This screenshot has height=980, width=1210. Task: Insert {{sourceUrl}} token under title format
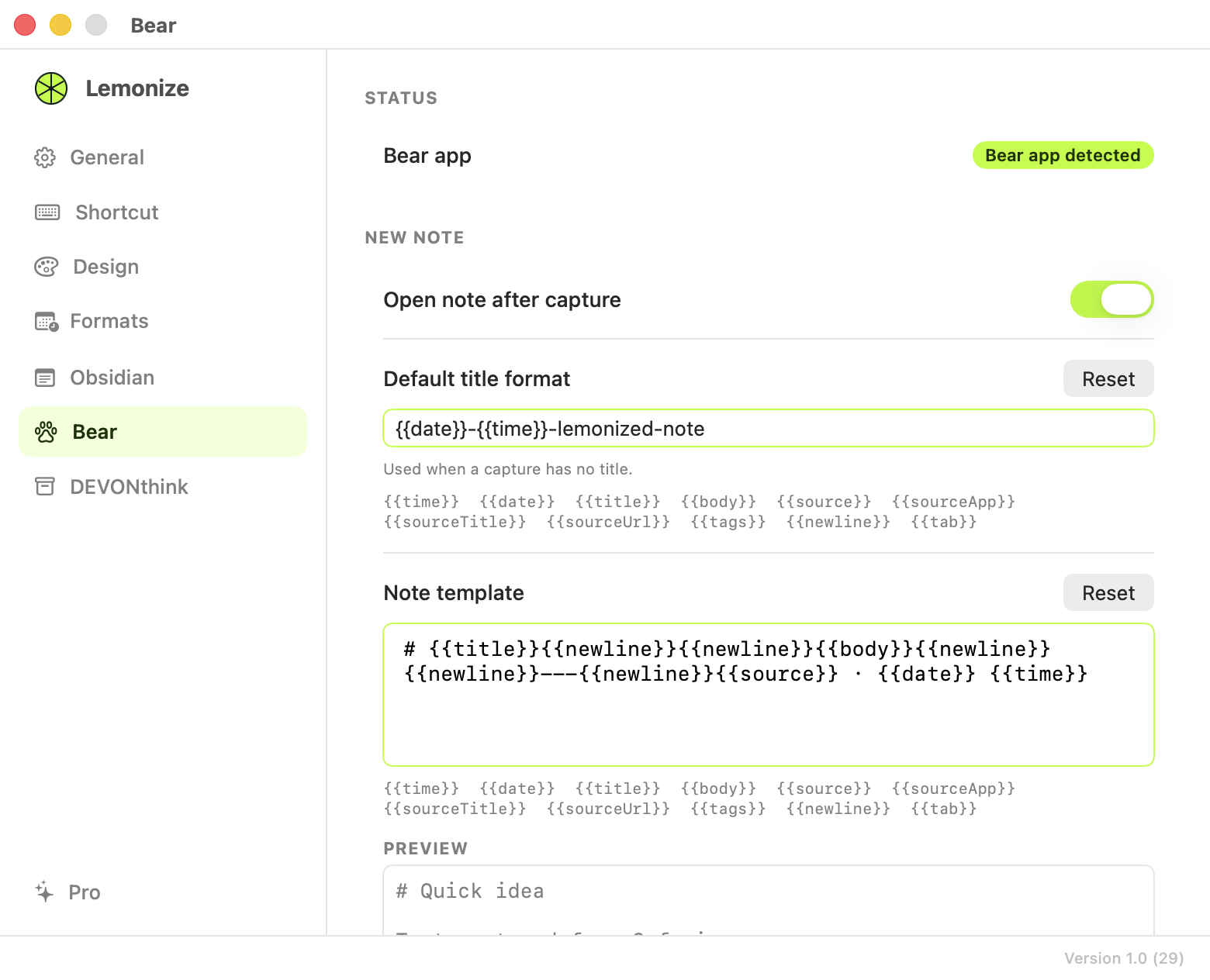click(608, 522)
